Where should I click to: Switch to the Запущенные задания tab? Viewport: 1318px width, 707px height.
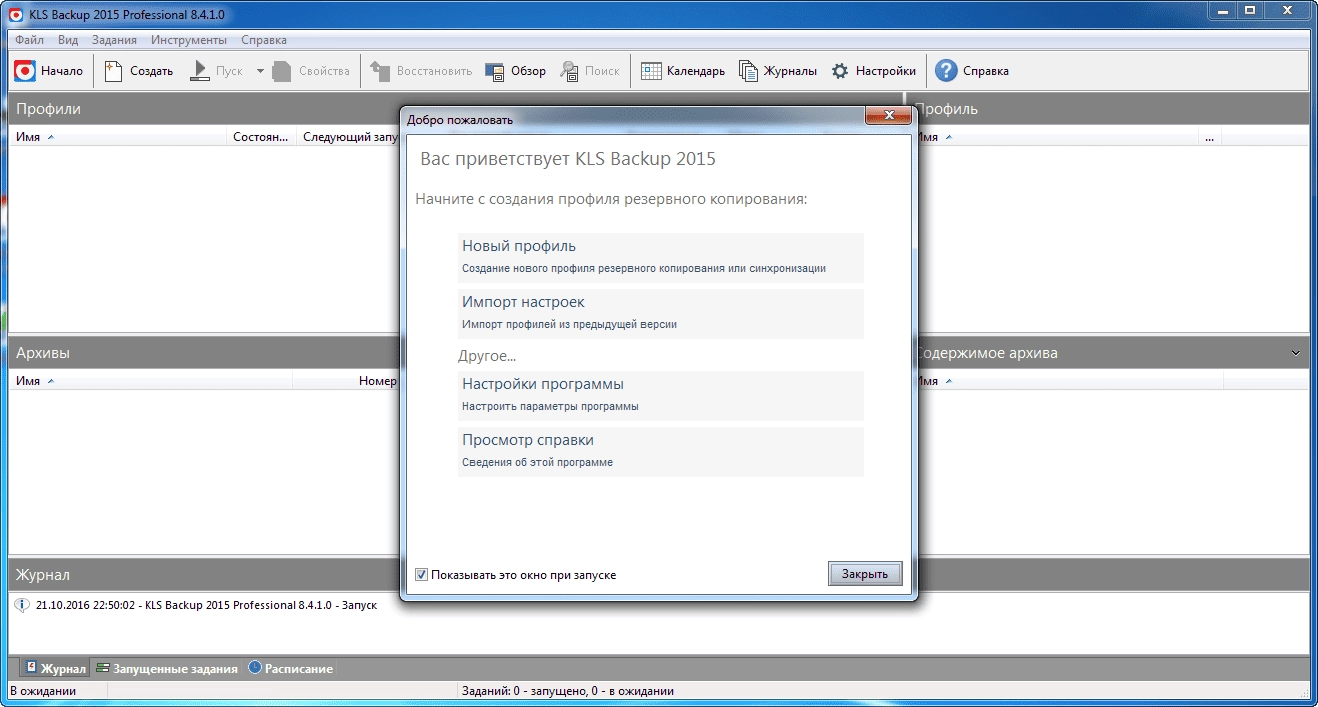pyautogui.click(x=167, y=668)
